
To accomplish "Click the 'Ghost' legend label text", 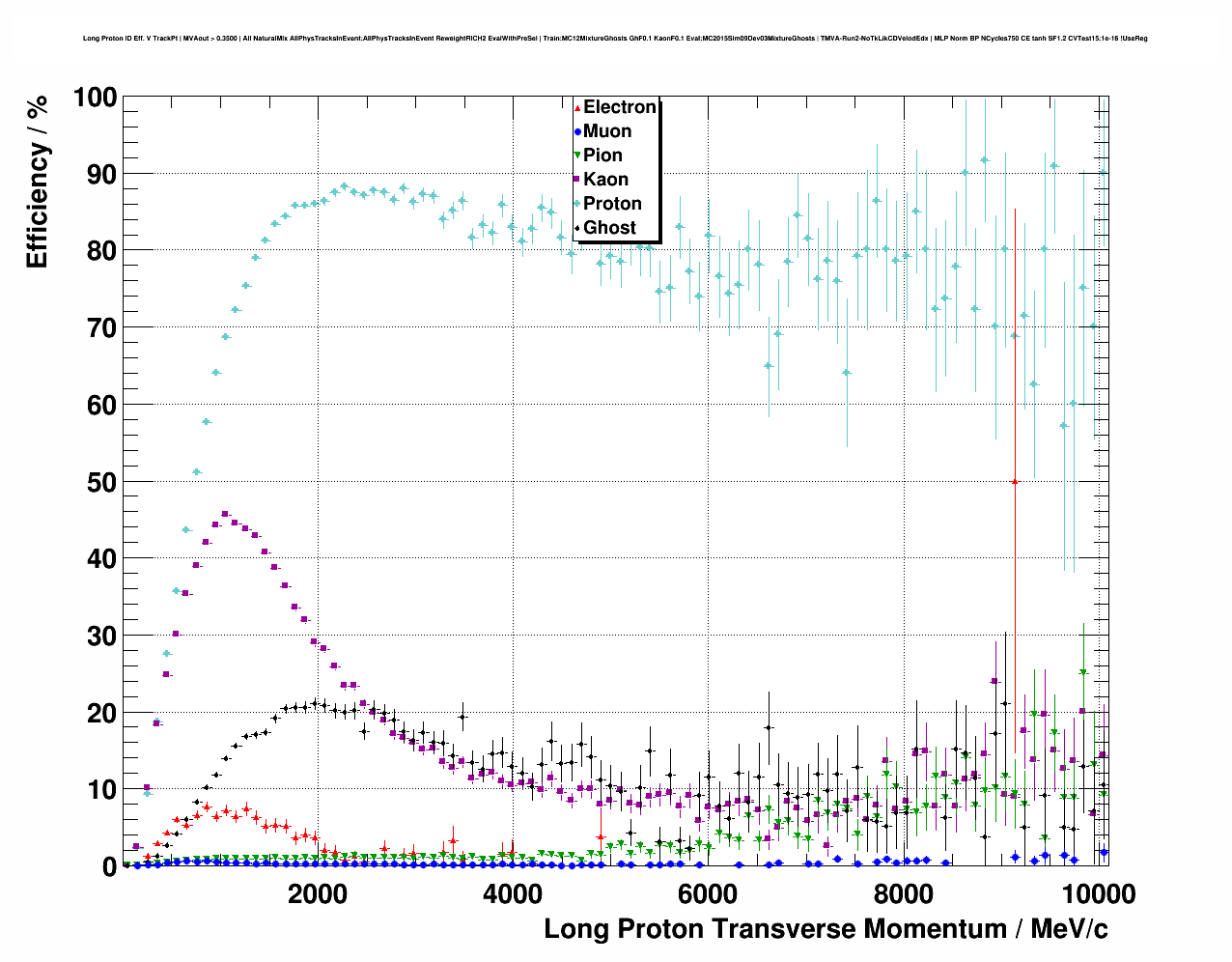I will pos(609,228).
